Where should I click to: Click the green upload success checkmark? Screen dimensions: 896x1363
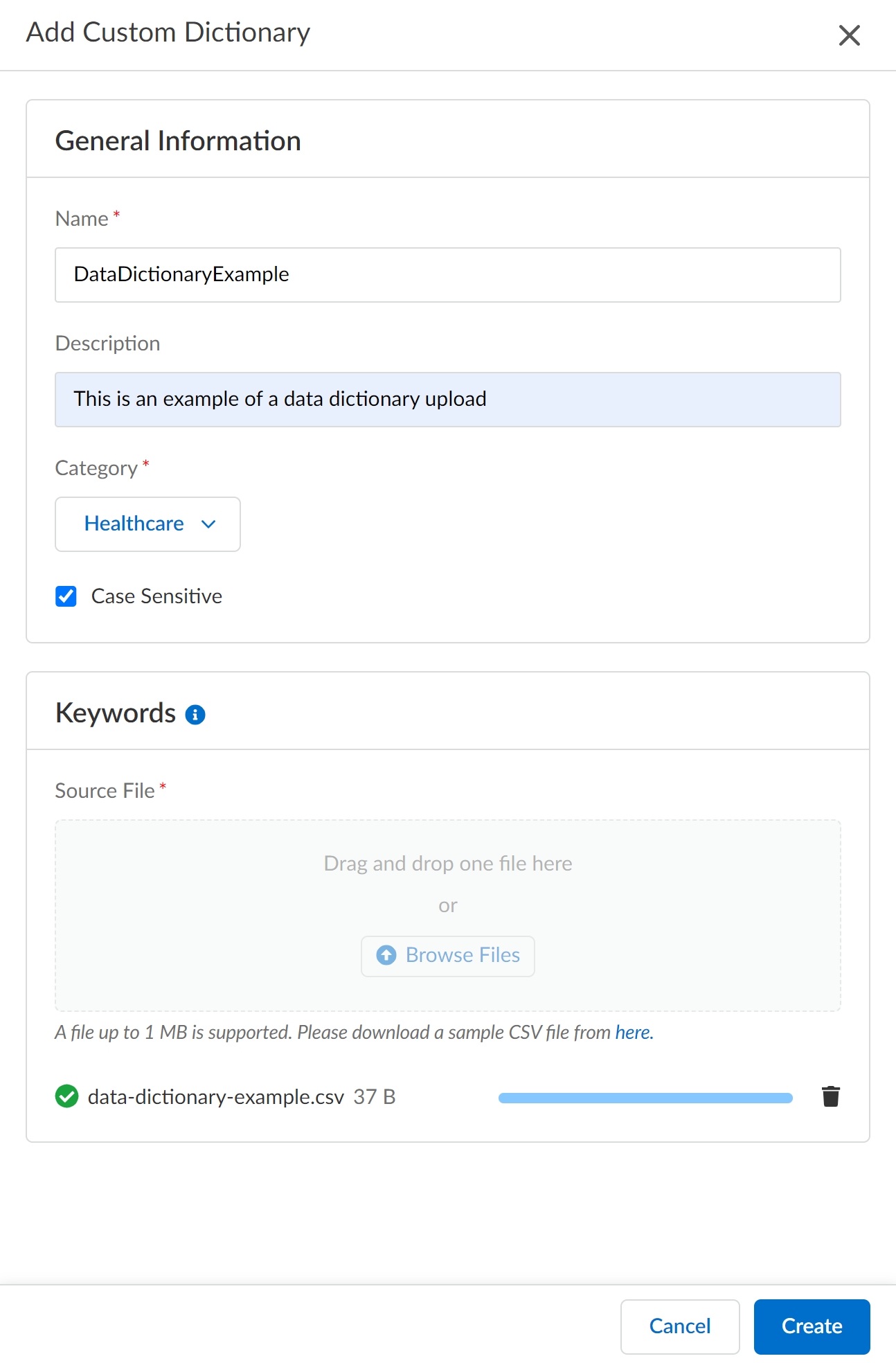click(x=66, y=1096)
